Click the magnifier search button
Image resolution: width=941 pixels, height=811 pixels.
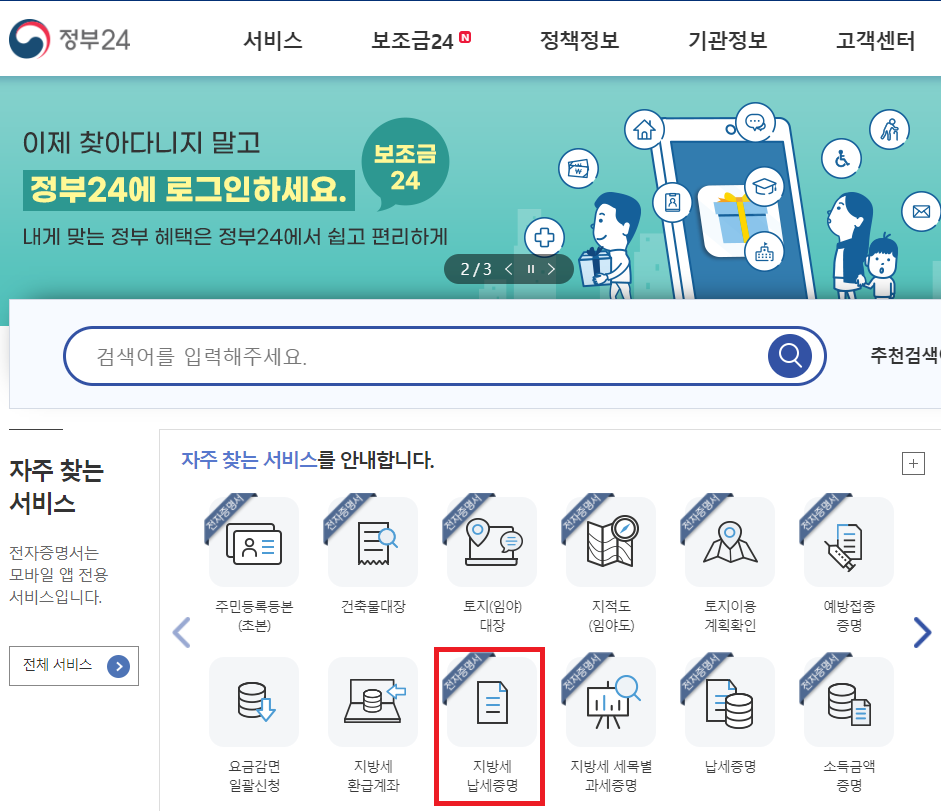790,356
